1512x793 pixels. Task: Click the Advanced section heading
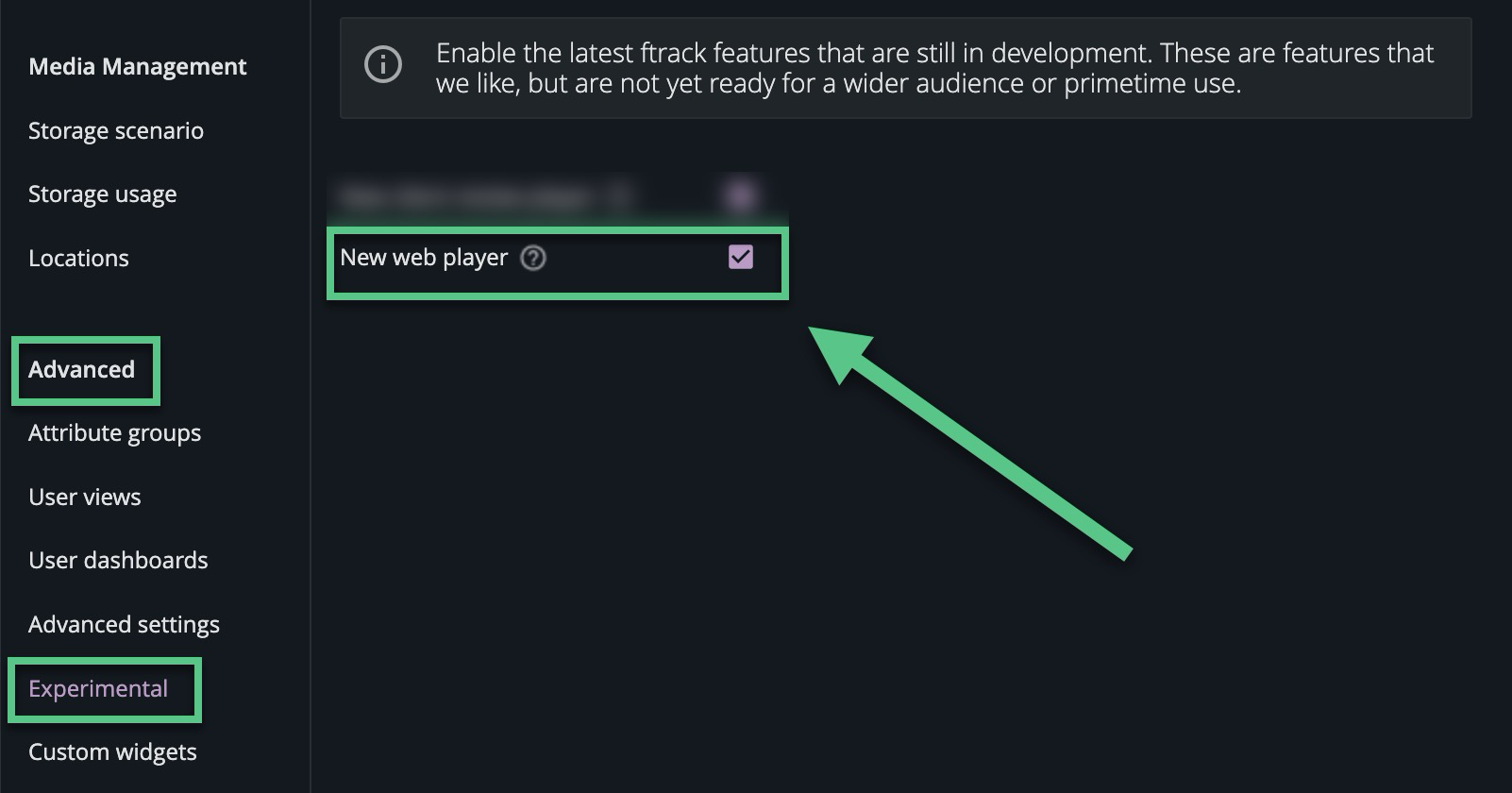pos(81,369)
